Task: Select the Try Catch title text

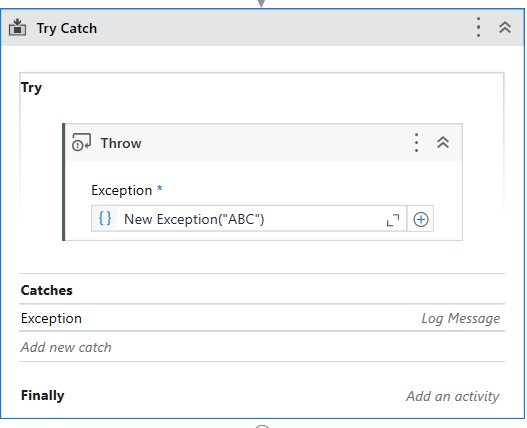Action: coord(67,29)
